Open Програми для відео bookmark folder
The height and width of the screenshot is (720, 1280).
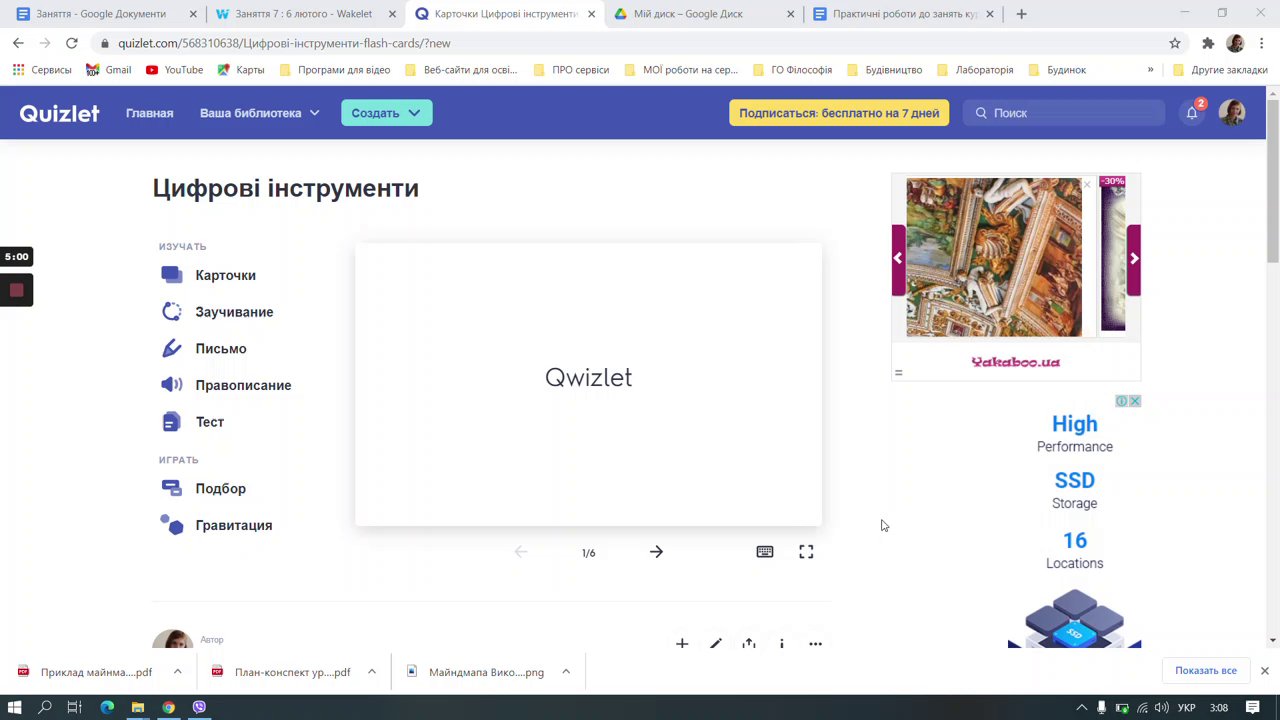click(x=334, y=70)
